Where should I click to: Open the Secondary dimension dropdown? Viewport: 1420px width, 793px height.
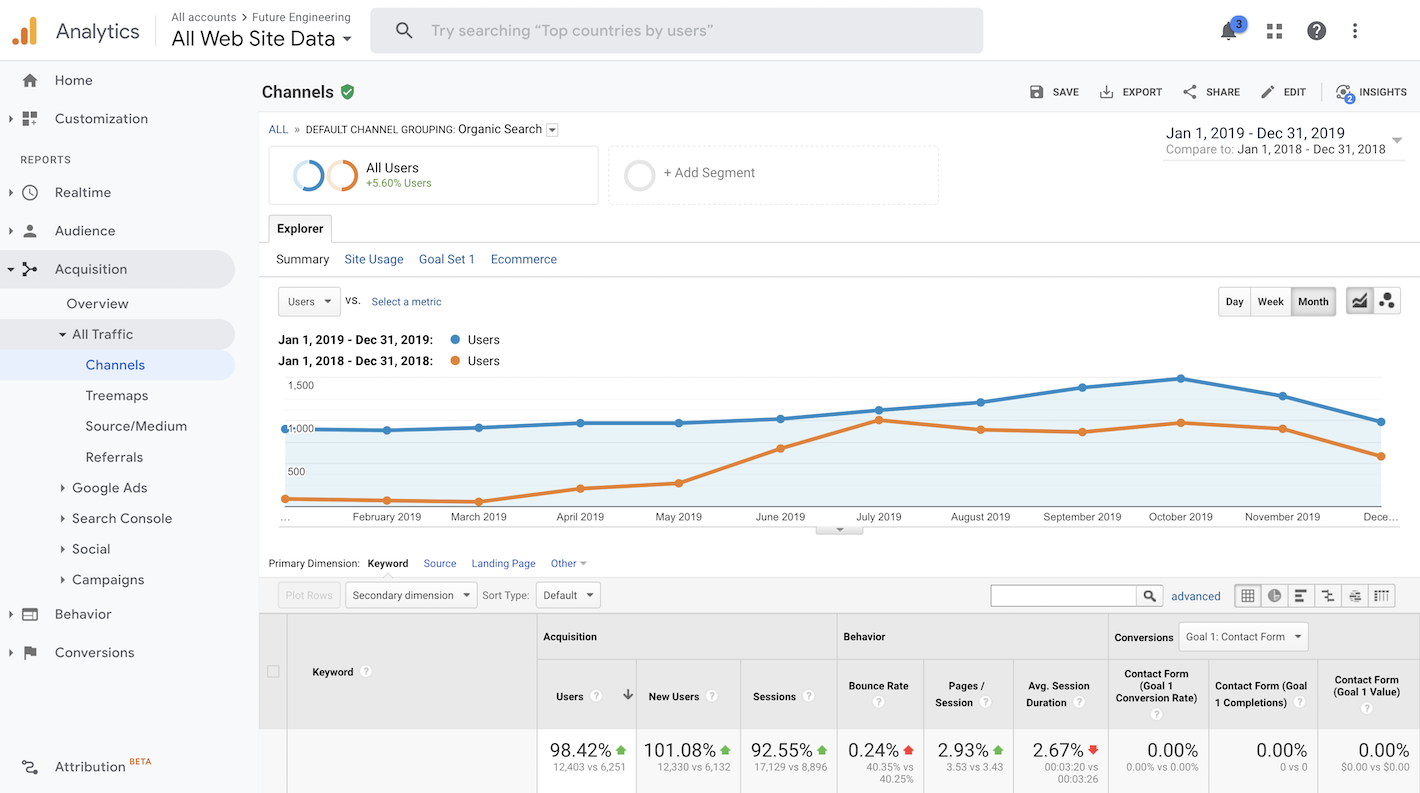pos(411,596)
